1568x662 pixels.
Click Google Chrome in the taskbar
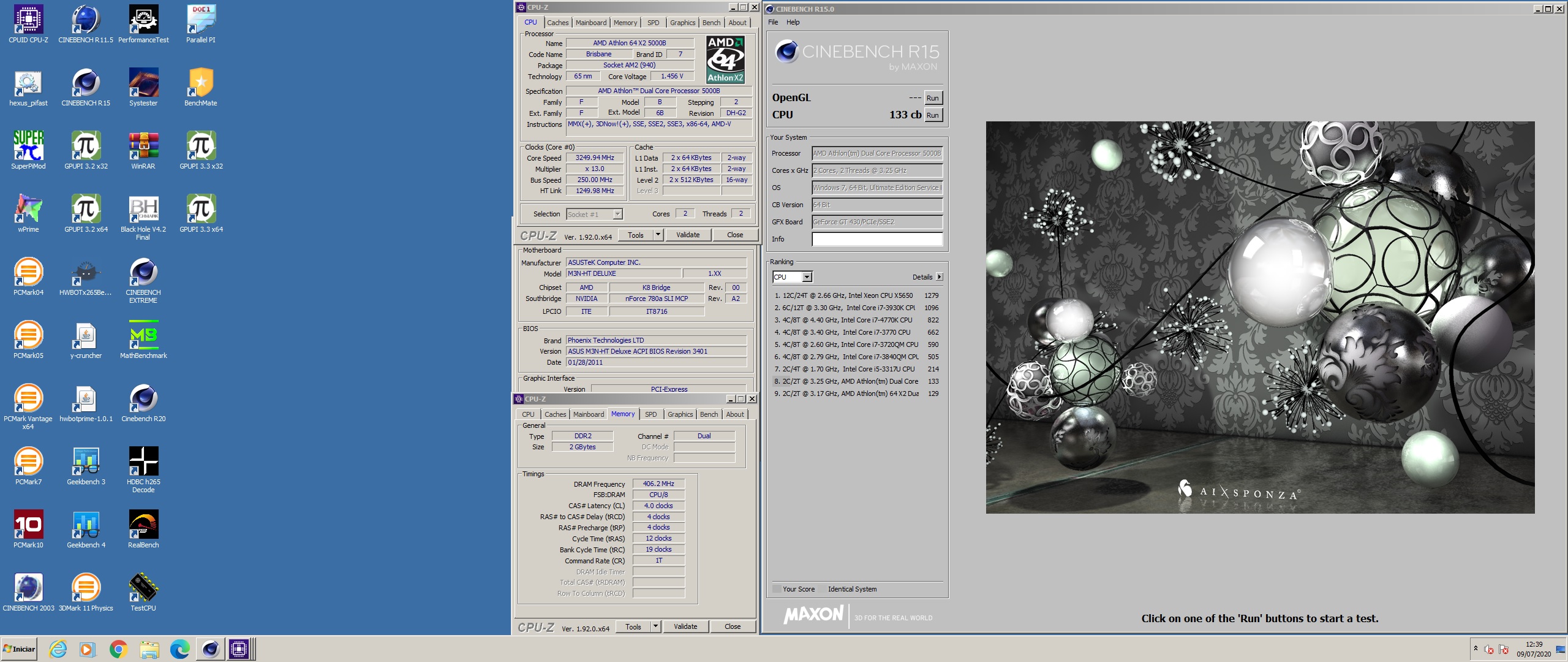[x=118, y=649]
